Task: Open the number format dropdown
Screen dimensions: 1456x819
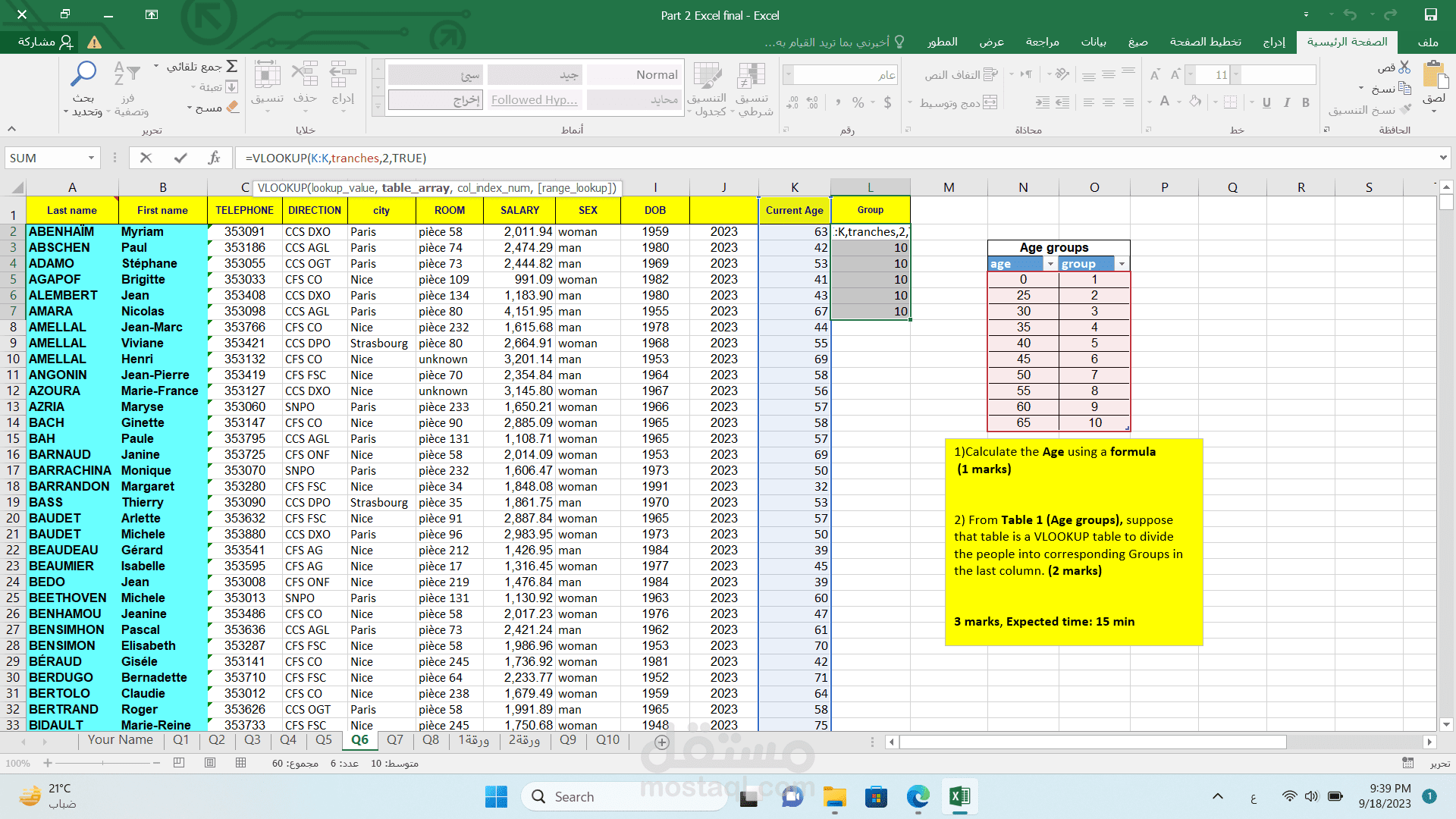Action: click(x=788, y=74)
